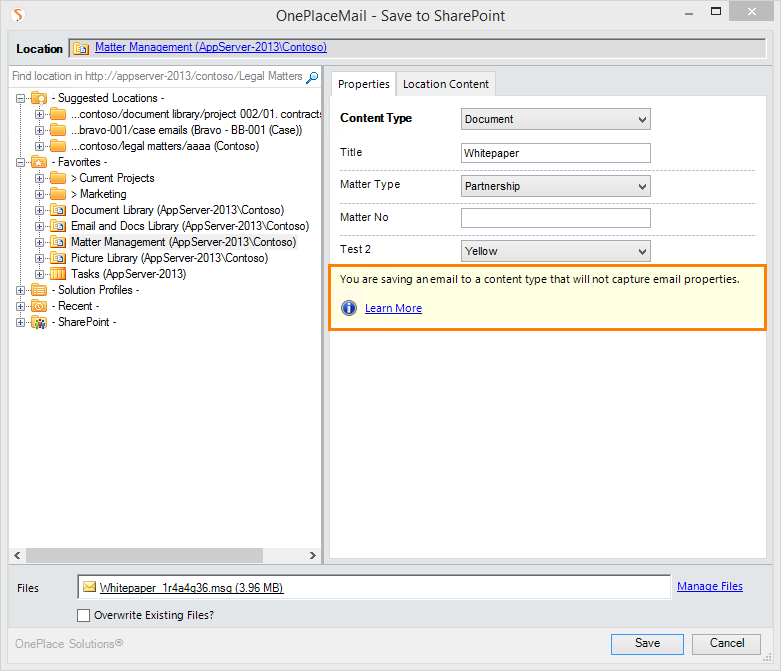Select Tasks (AppServer-2013) tree item
781x671 pixels.
tap(129, 274)
